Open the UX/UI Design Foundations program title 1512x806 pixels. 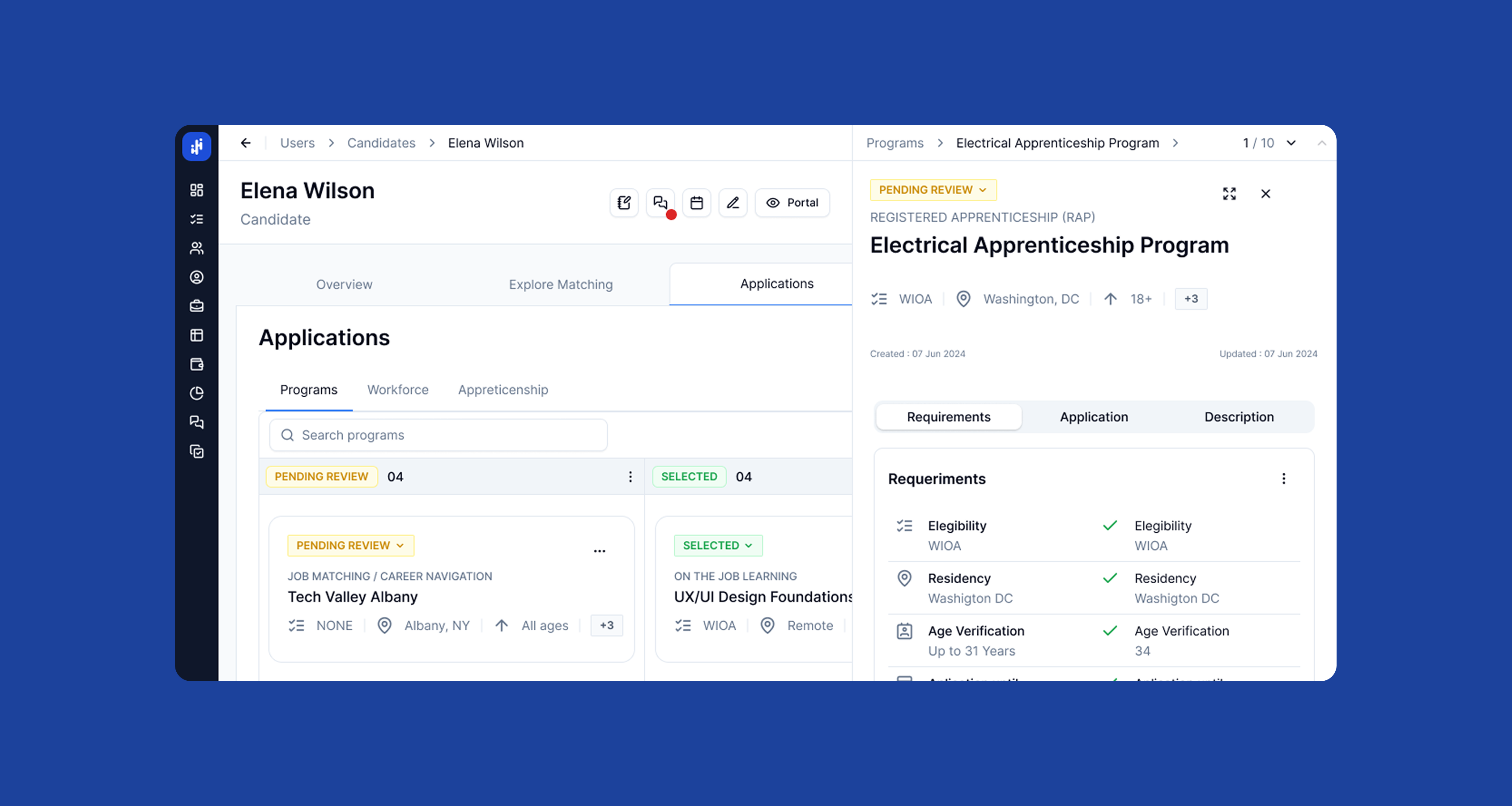point(762,597)
